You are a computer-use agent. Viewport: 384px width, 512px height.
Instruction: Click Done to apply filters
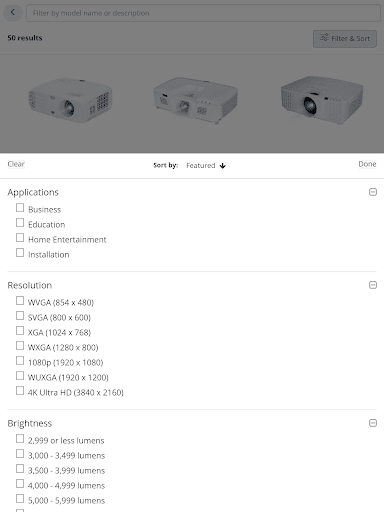click(367, 164)
